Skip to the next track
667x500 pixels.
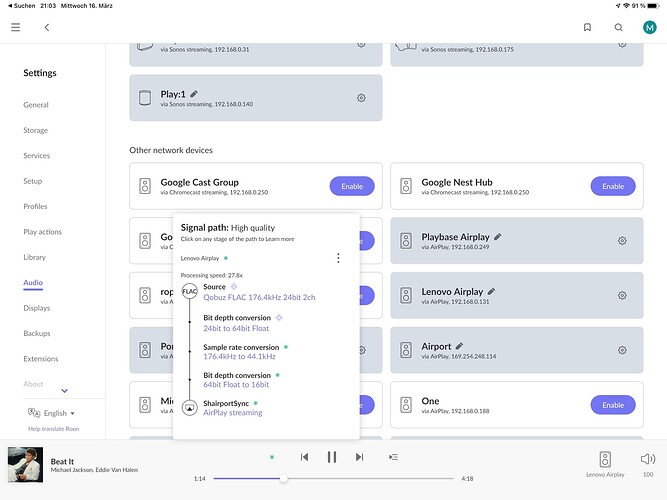(x=359, y=457)
